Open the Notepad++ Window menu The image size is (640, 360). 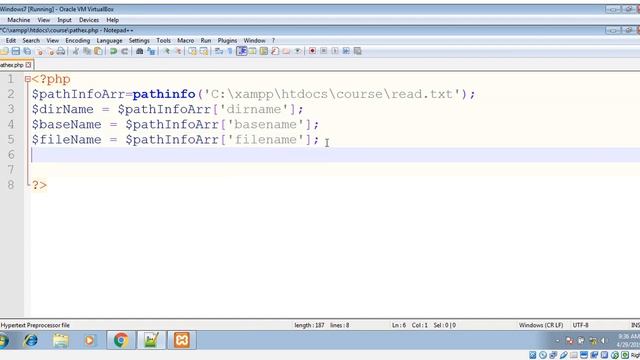[254, 40]
